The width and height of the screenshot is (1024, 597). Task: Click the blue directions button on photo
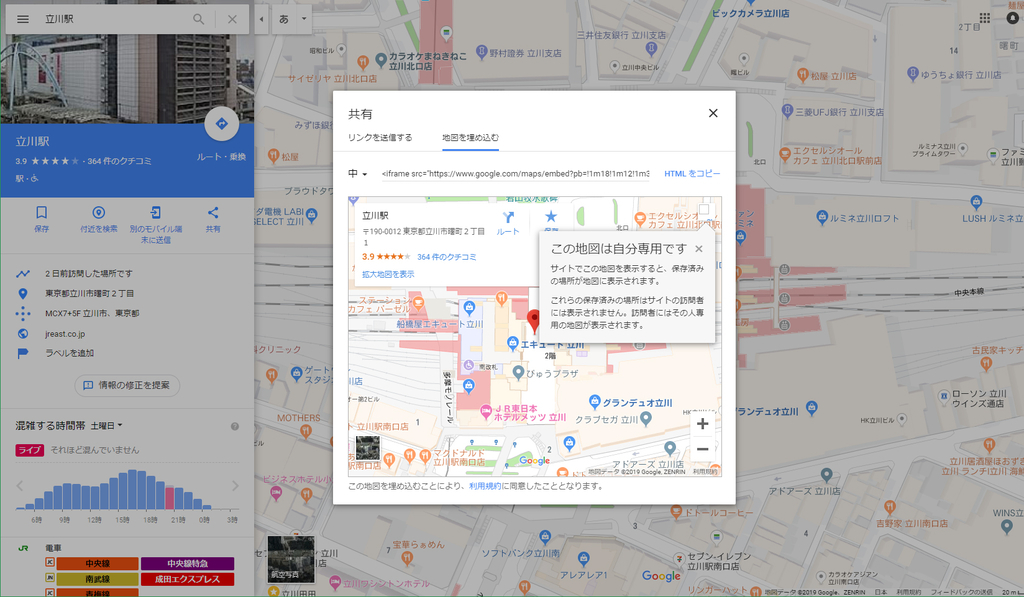point(221,123)
